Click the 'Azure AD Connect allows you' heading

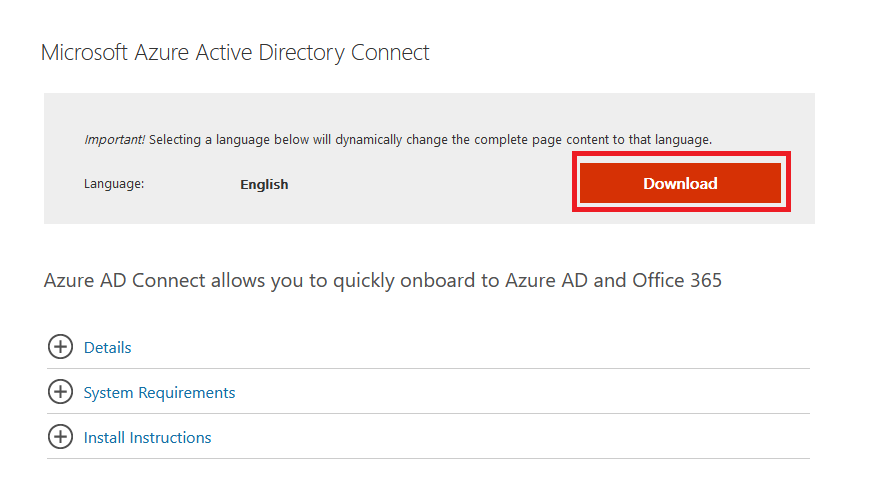(383, 280)
